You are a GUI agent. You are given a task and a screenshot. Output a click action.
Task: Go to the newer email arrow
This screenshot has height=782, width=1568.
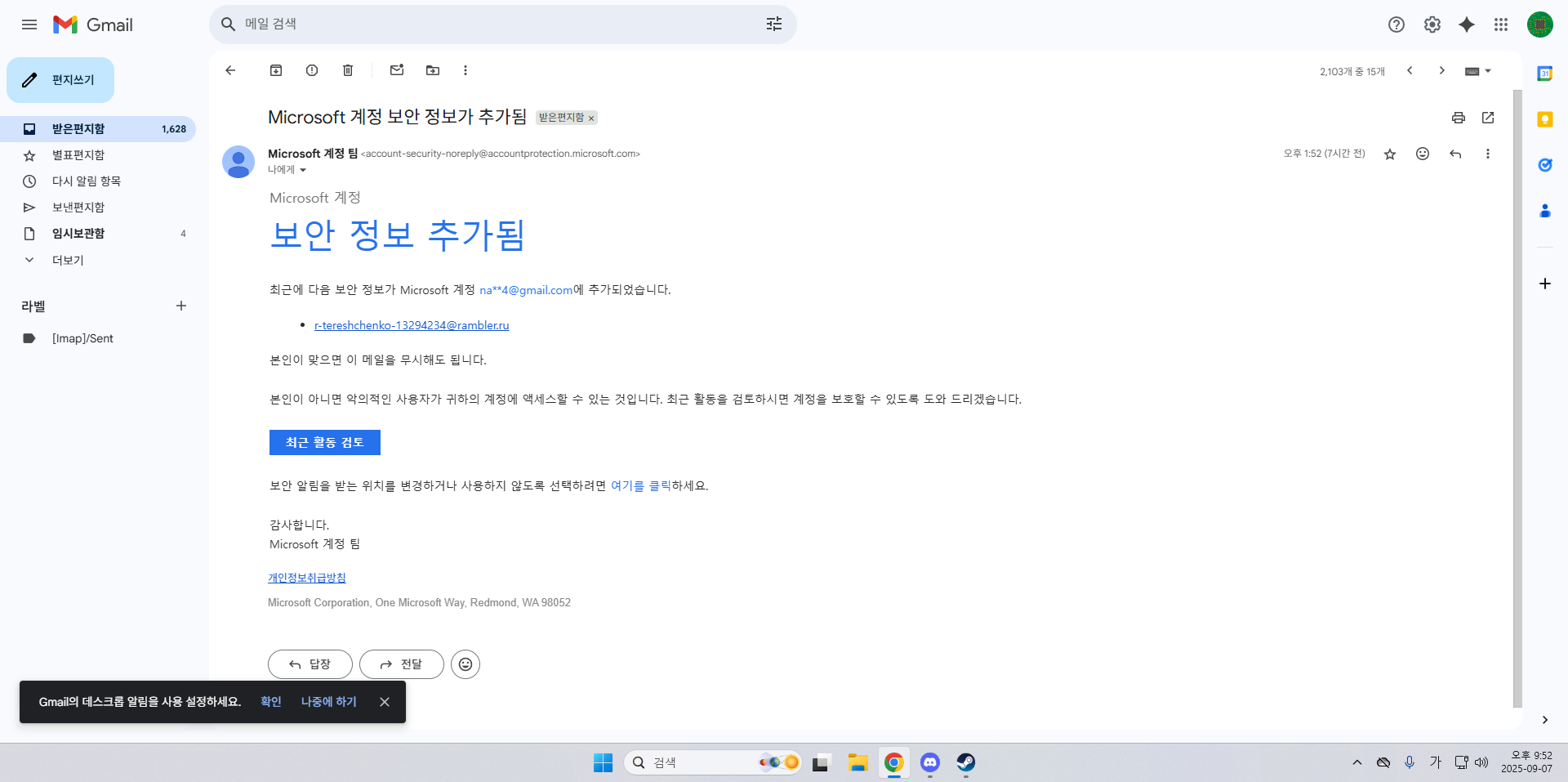1410,70
